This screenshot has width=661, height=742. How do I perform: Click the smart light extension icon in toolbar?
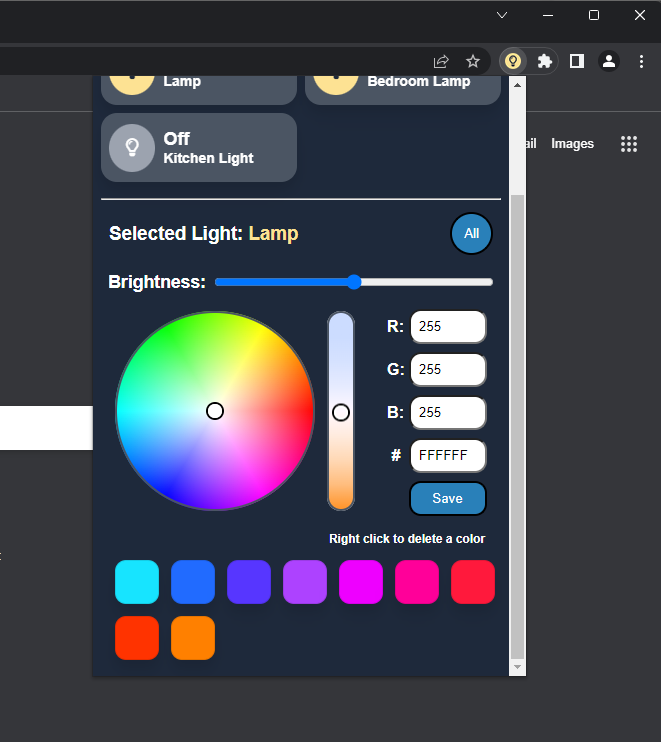pos(513,61)
